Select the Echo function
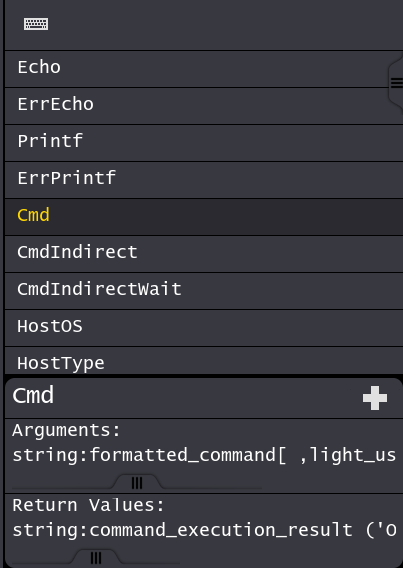 click(x=204, y=69)
